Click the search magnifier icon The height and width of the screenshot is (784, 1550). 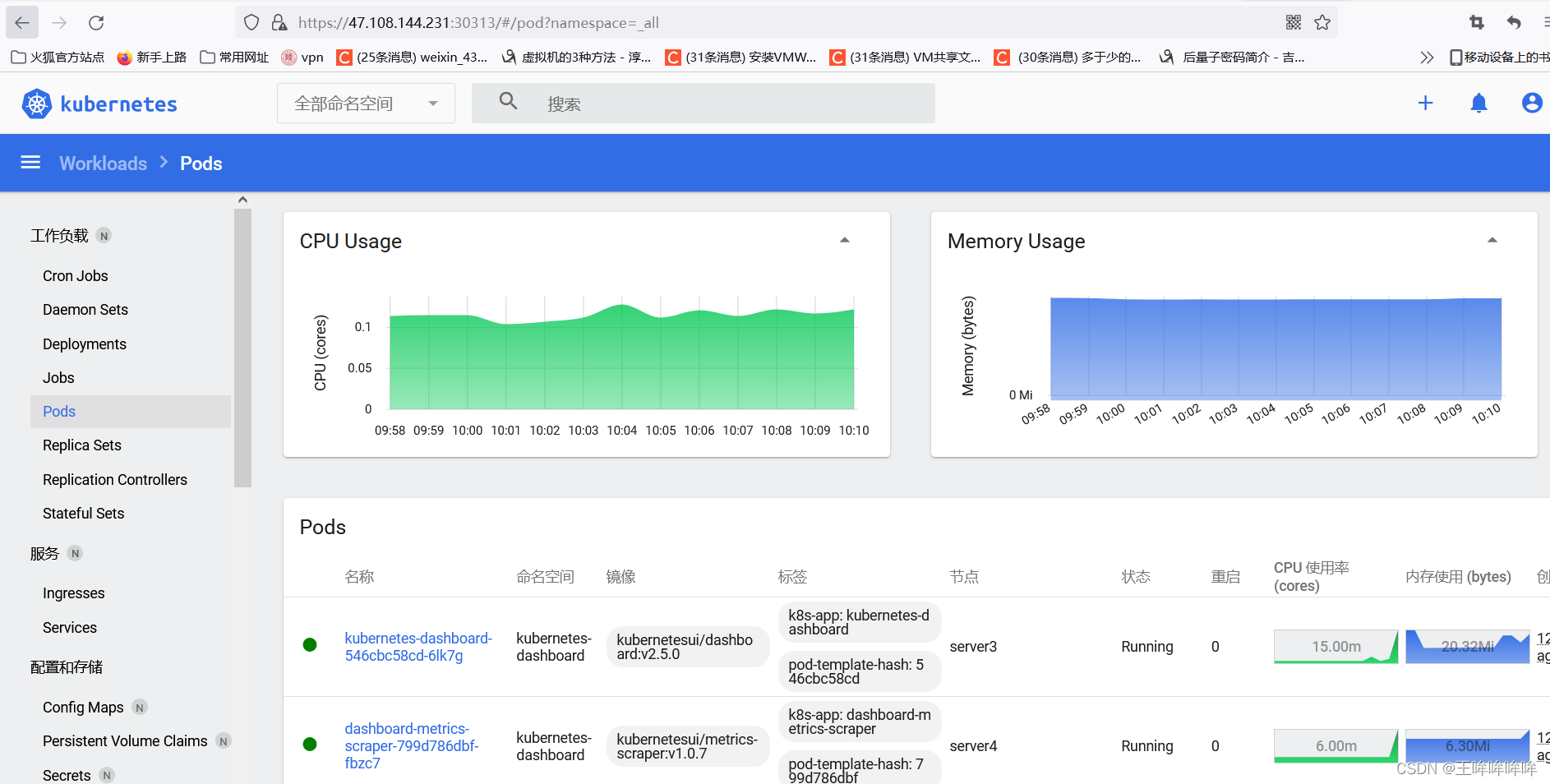[509, 101]
